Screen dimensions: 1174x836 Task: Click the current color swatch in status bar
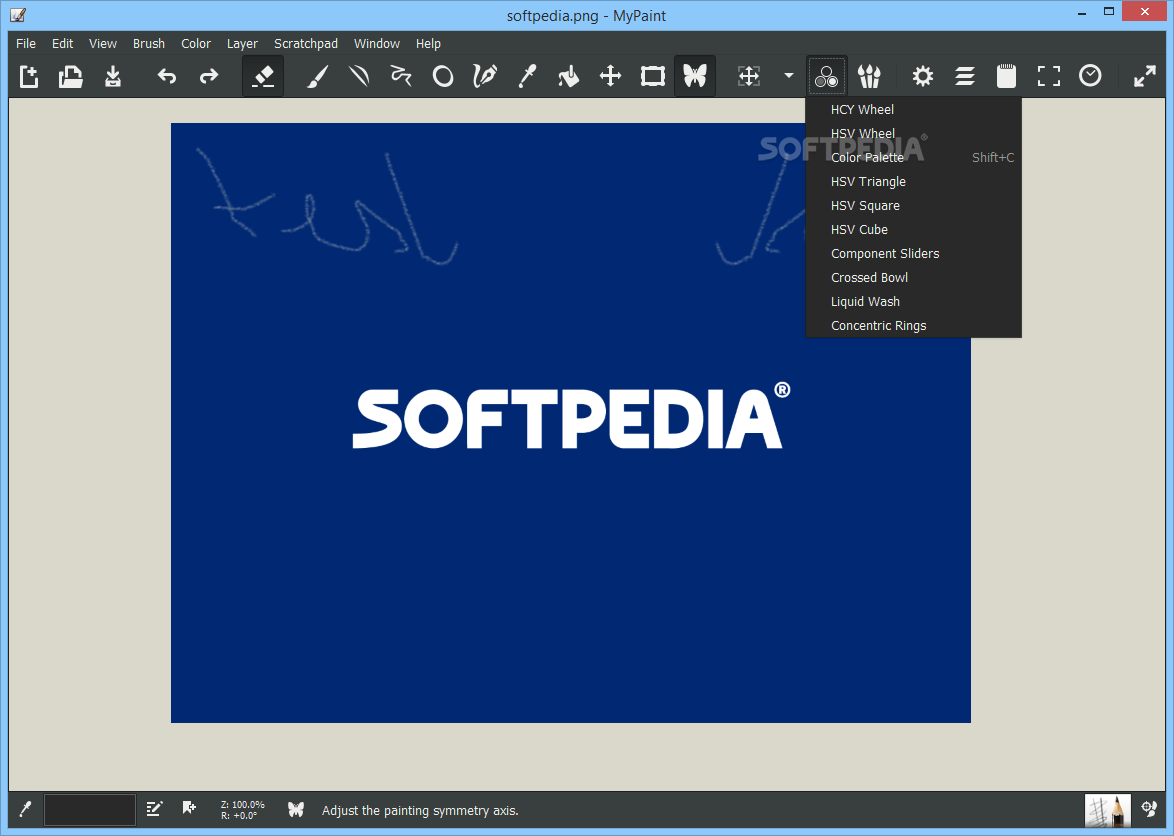(x=90, y=810)
